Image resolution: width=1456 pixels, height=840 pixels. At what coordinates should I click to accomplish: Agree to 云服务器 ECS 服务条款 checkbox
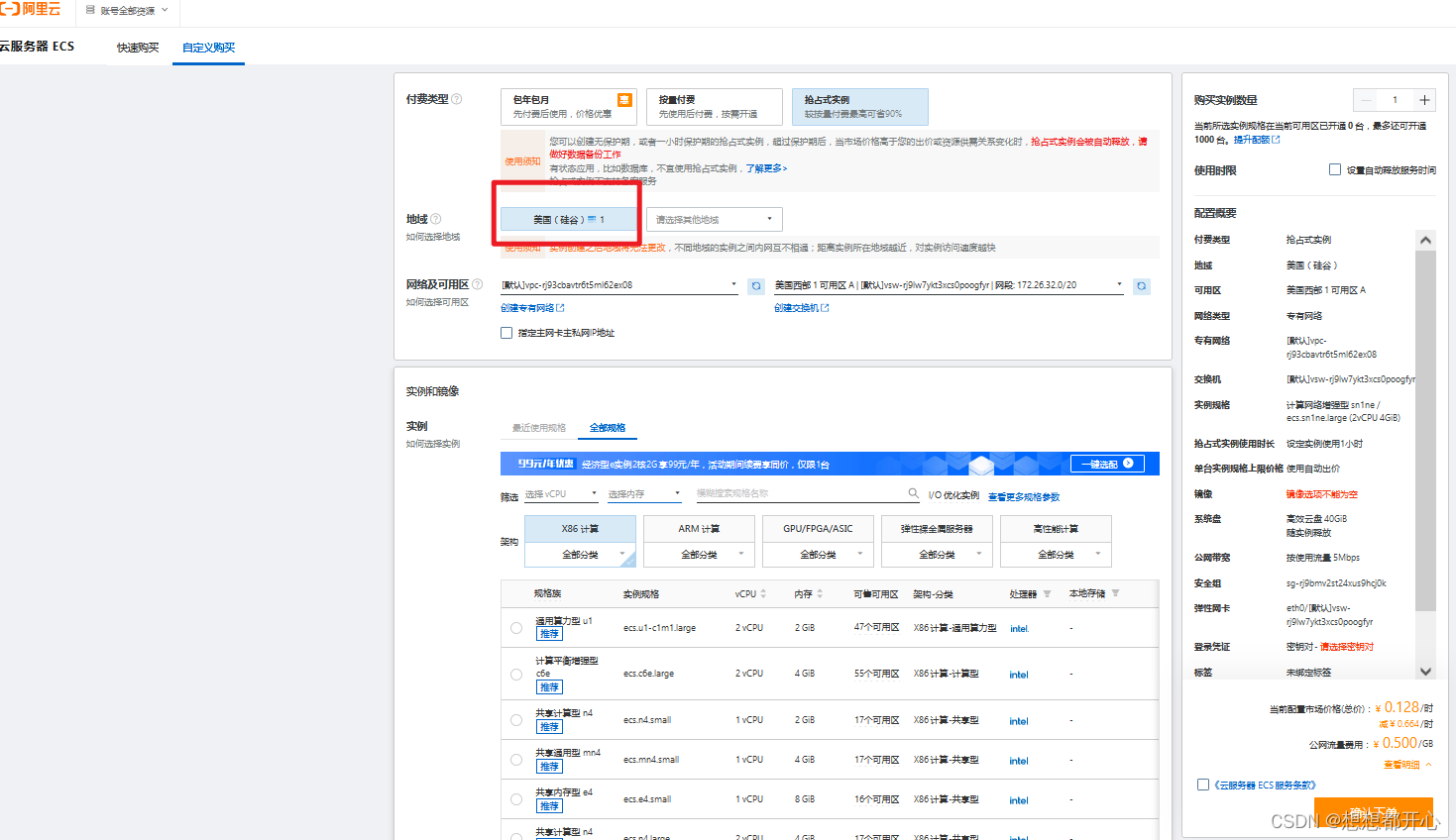click(x=1203, y=785)
